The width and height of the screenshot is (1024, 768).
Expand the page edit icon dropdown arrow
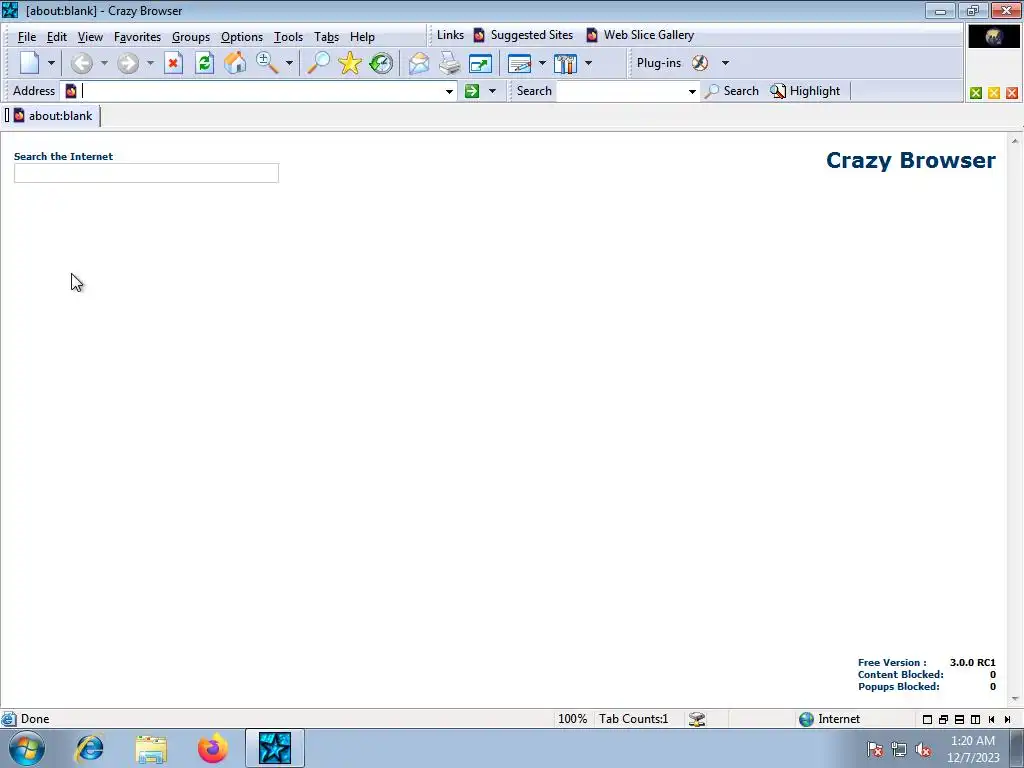click(542, 63)
